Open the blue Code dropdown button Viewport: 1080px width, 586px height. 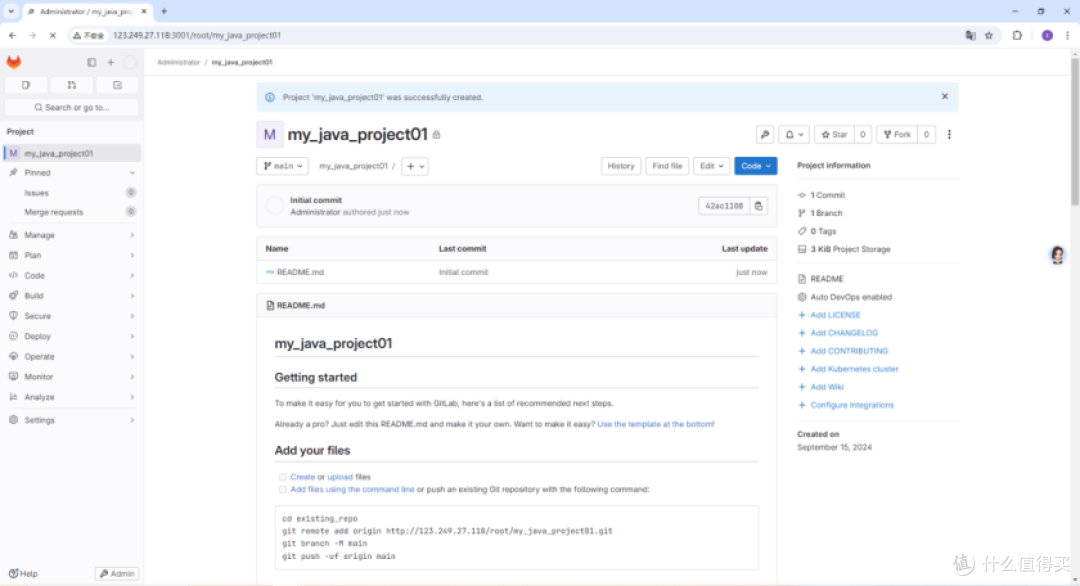point(756,166)
